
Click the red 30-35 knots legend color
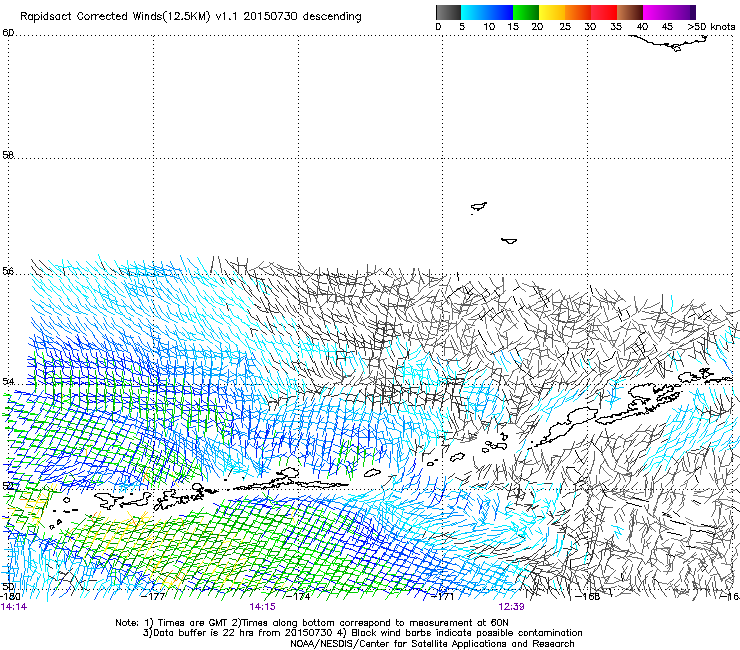[604, 12]
